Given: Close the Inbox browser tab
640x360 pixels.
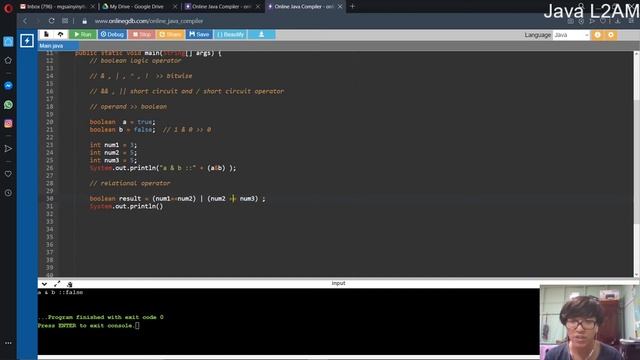Looking at the screenshot, I should coord(92,7).
